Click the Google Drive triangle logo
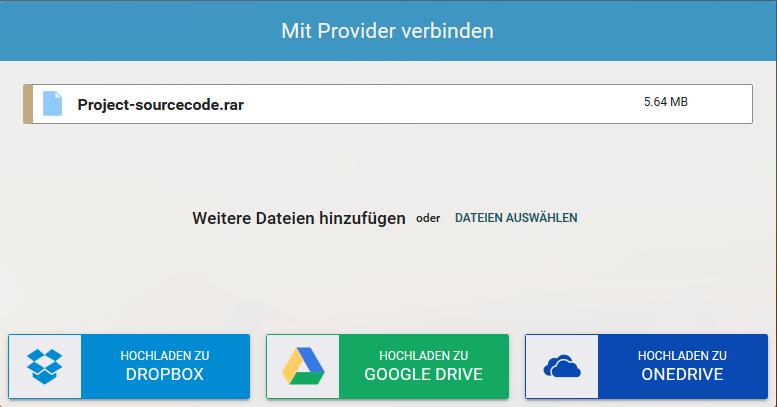Screen dimensions: 777x407 (x=303, y=366)
